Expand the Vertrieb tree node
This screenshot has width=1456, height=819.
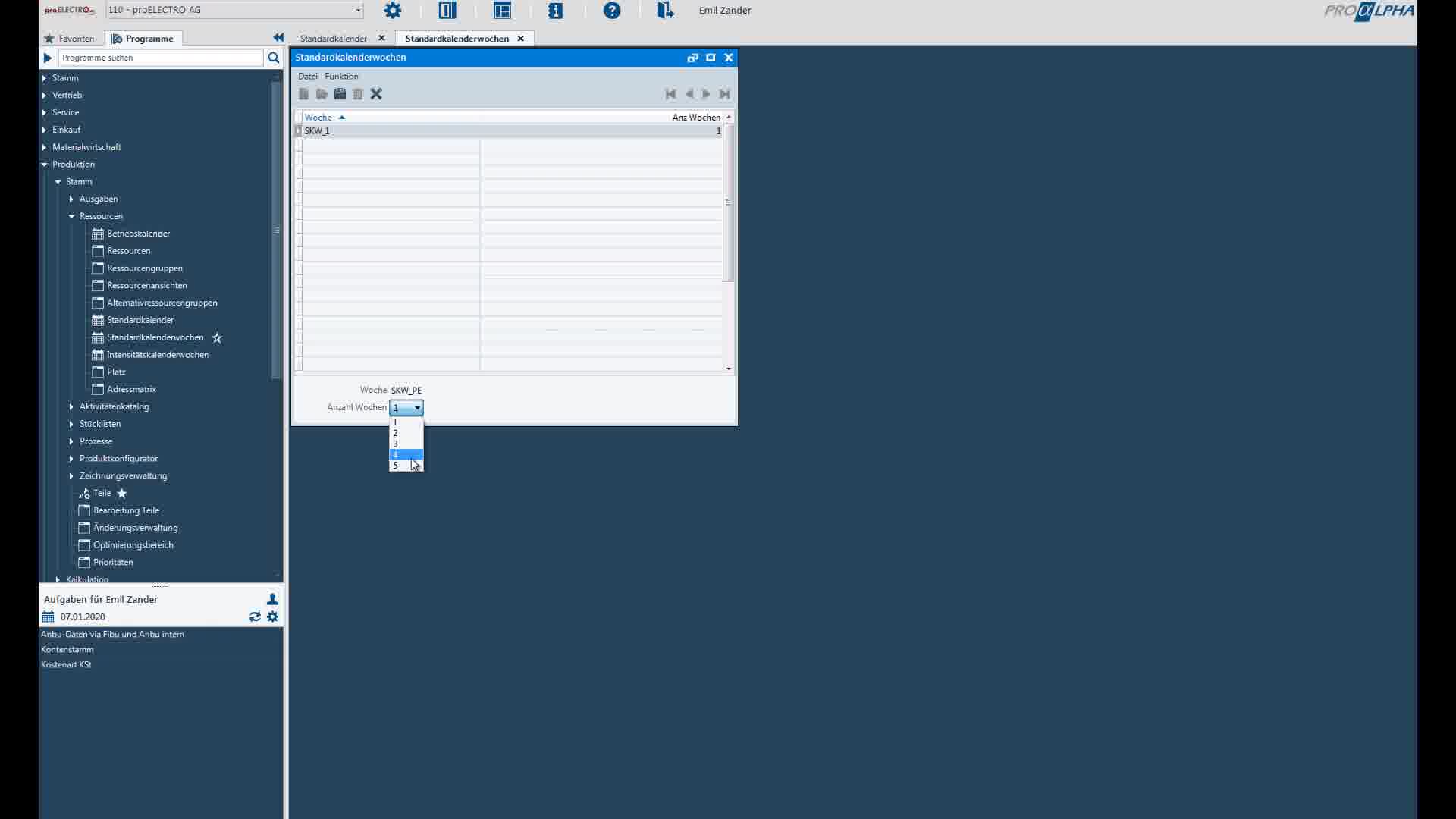pos(44,96)
